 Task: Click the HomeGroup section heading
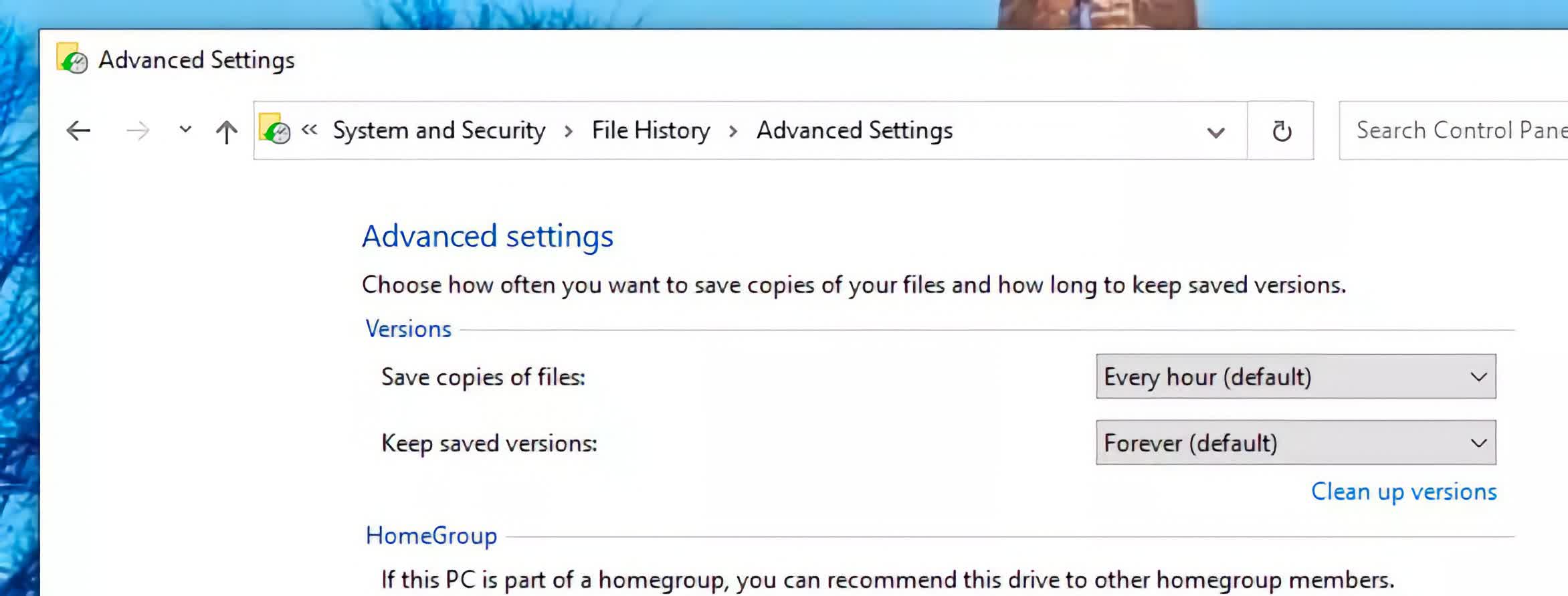431,536
